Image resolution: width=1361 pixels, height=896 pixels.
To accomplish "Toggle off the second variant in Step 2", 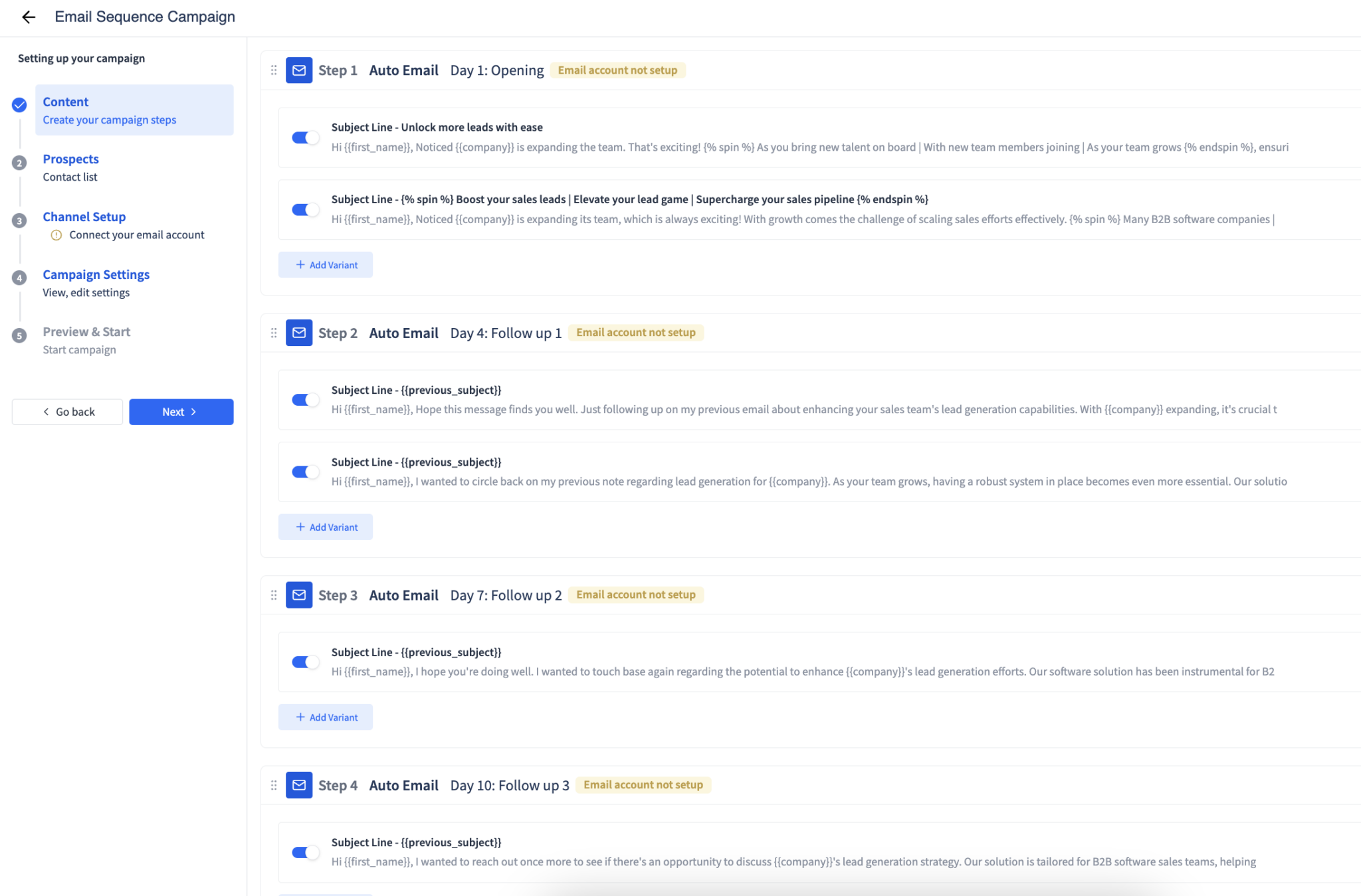I will tap(305, 472).
